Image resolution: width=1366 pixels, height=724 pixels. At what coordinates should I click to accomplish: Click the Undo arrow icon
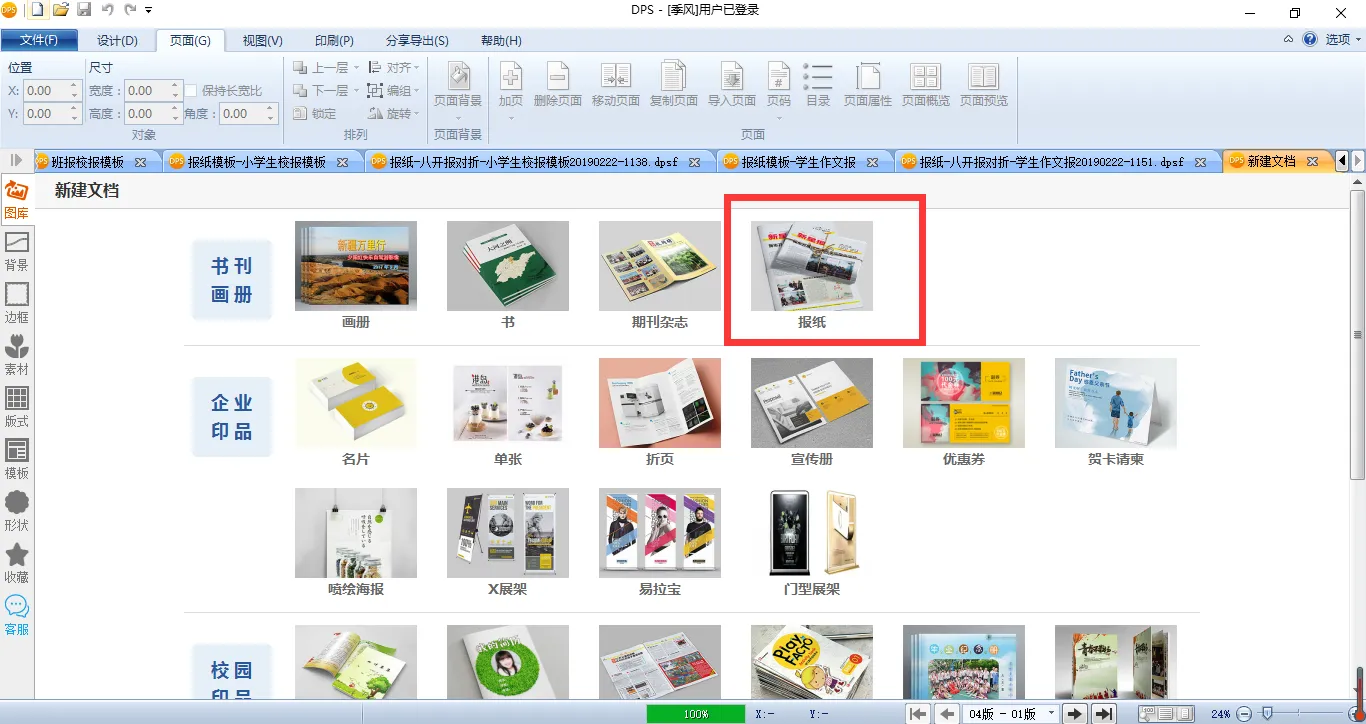107,10
